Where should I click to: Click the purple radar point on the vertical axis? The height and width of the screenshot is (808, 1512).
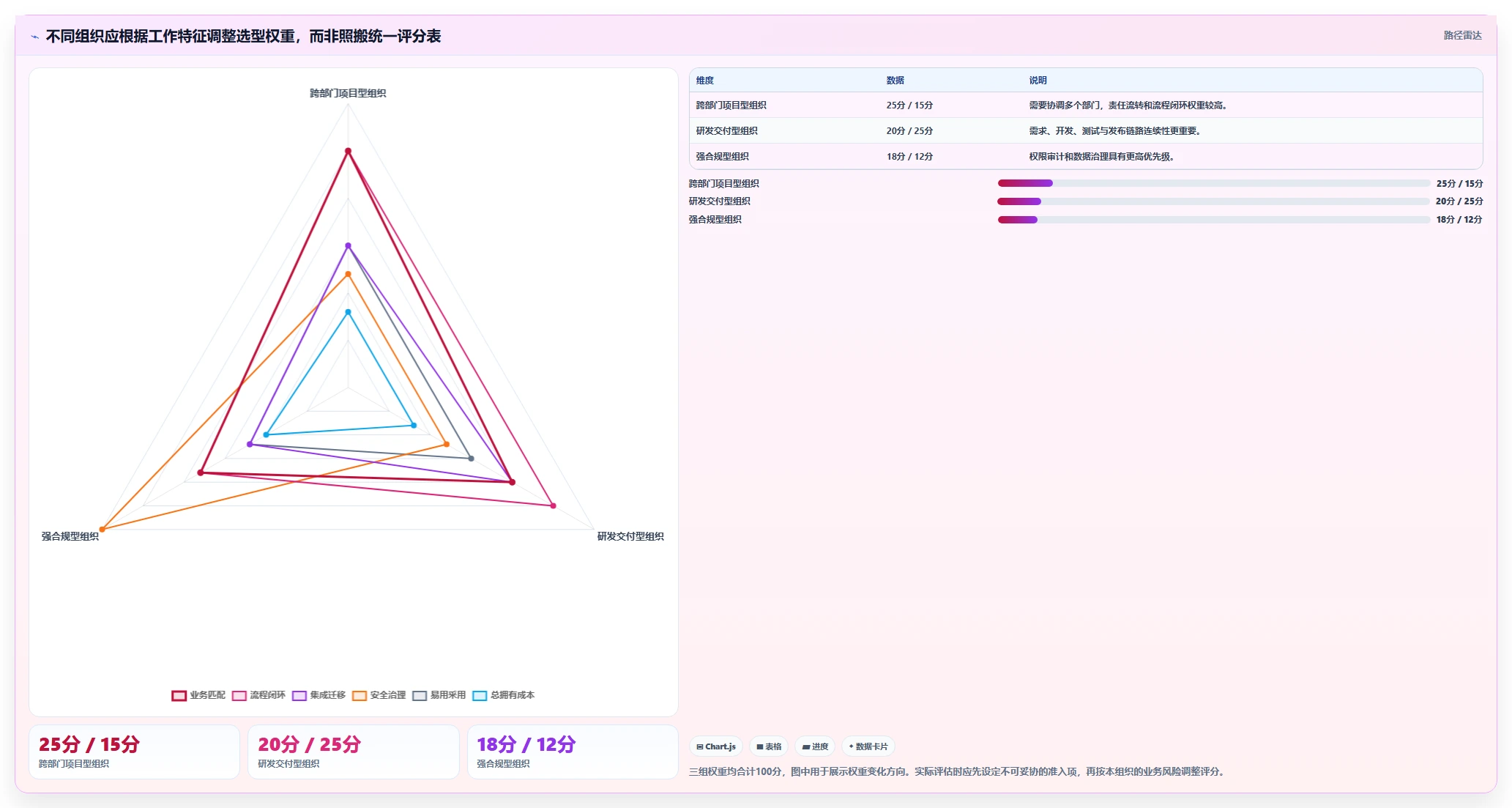click(x=348, y=245)
